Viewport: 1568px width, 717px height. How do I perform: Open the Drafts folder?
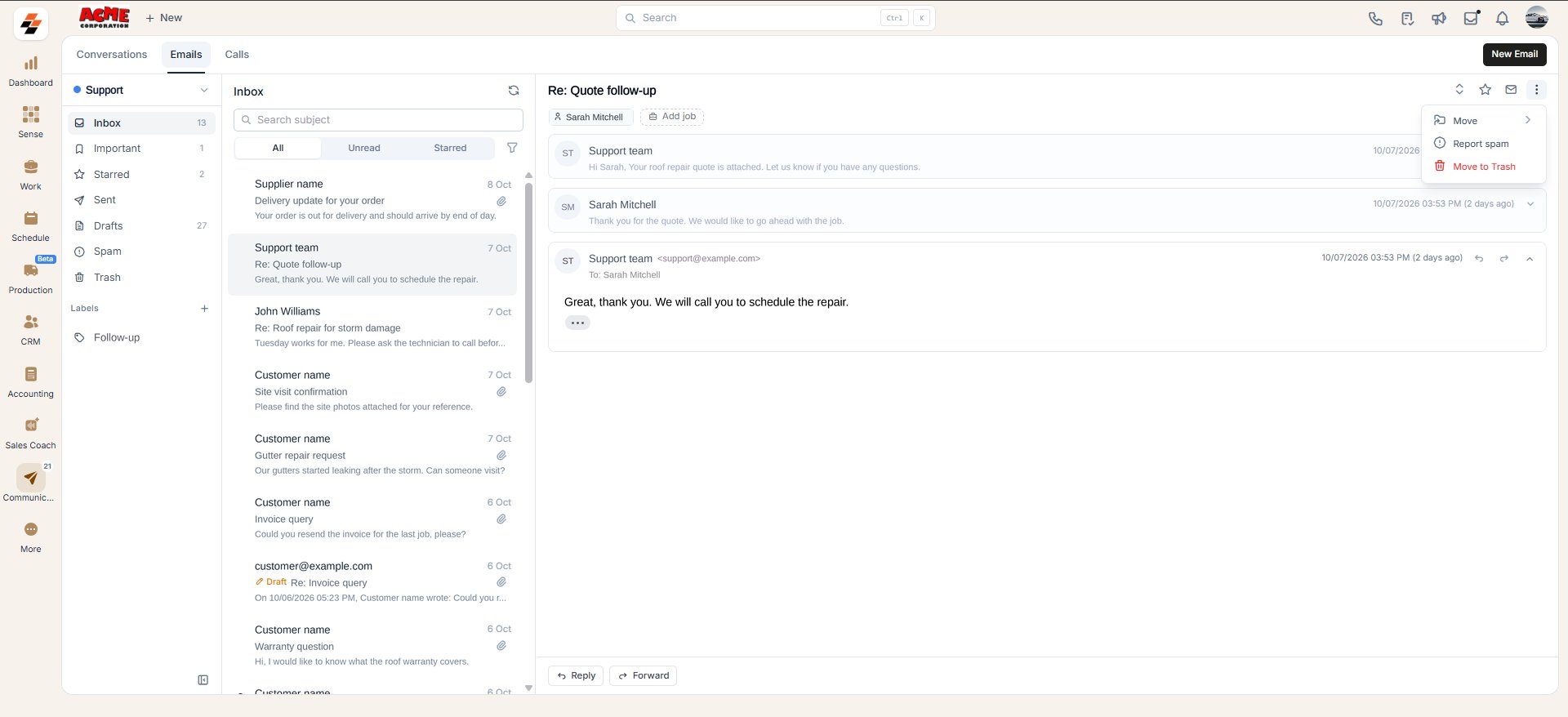(141, 225)
